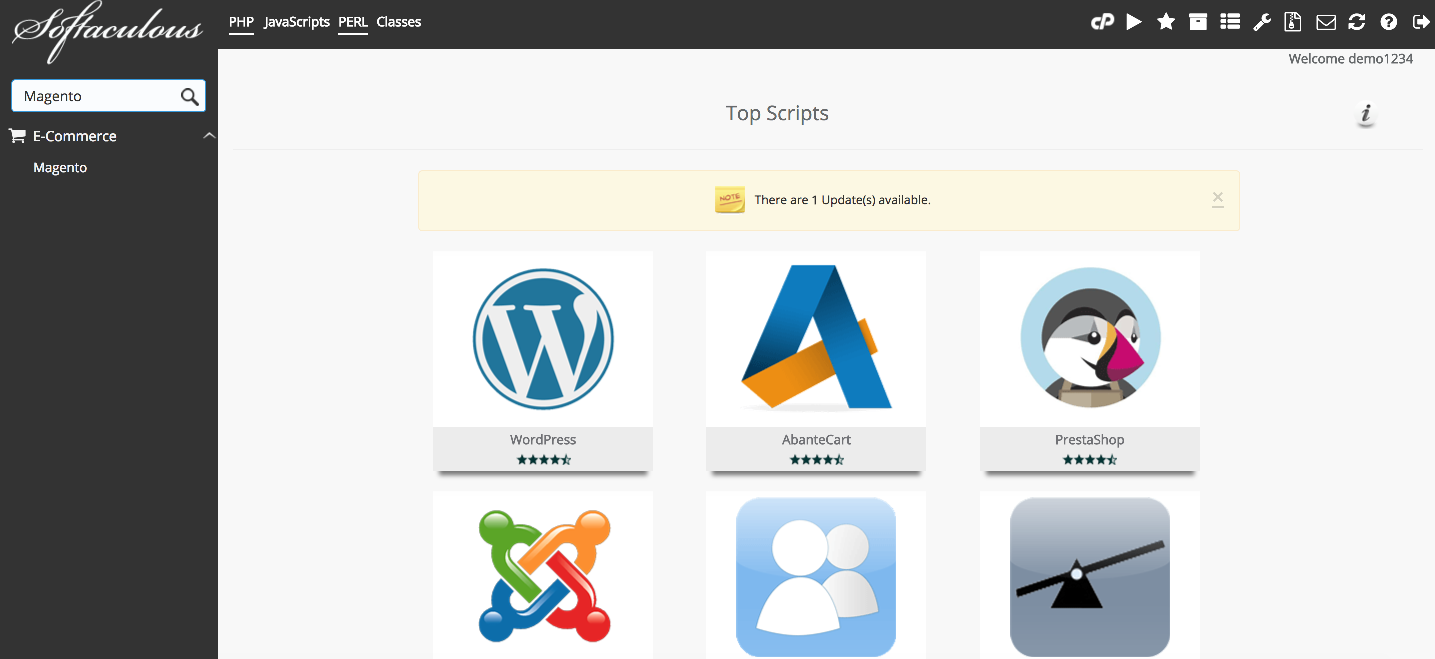Click the AbanteCart star rating
The image size is (1435, 659).
(816, 460)
